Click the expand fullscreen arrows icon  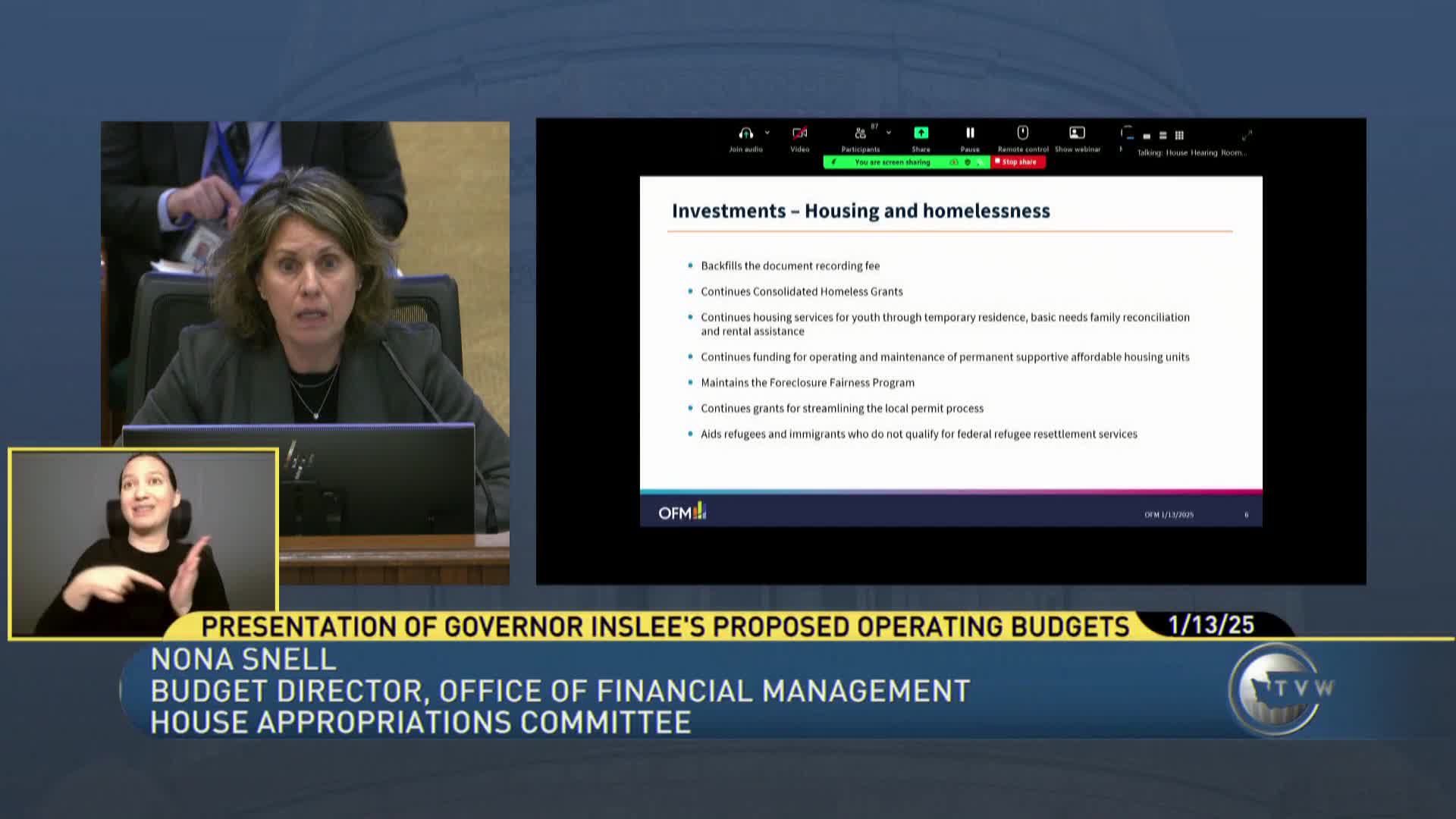click(x=1247, y=135)
